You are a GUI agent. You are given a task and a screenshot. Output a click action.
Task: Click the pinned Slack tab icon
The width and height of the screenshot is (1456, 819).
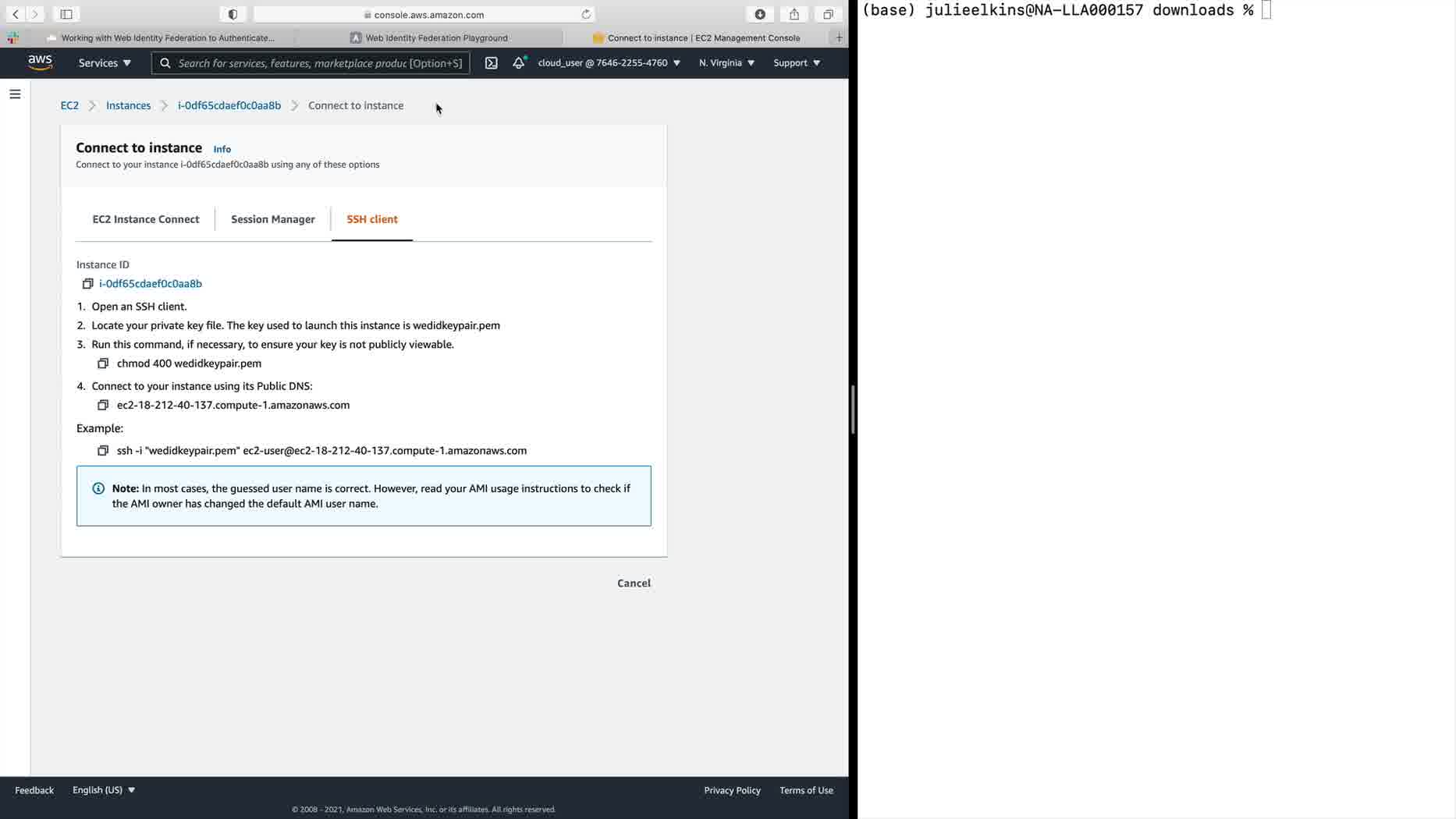(x=13, y=37)
